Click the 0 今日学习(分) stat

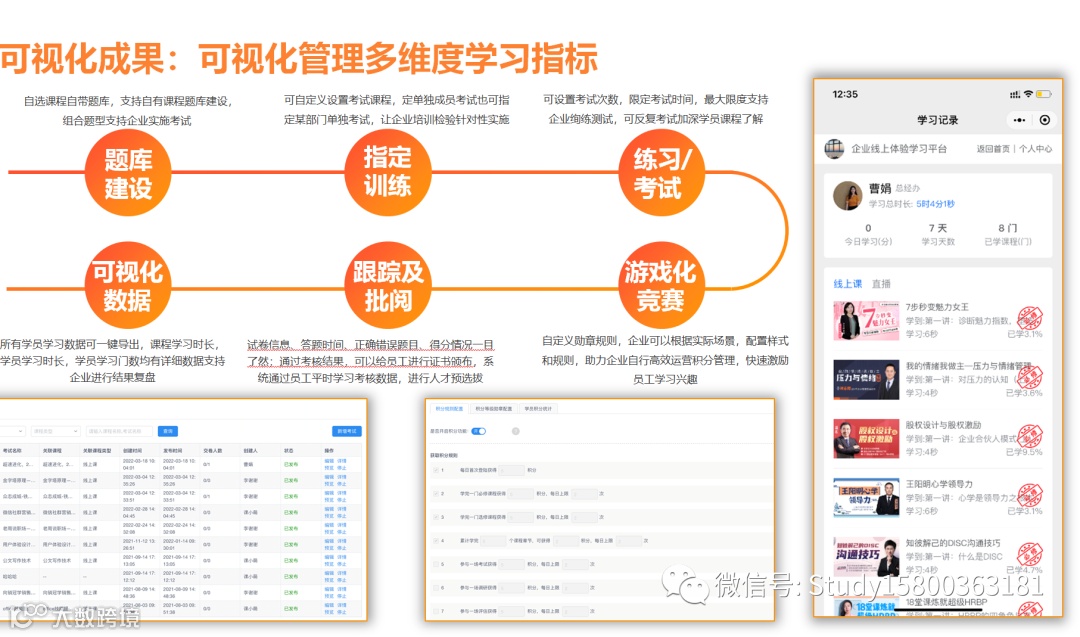868,234
